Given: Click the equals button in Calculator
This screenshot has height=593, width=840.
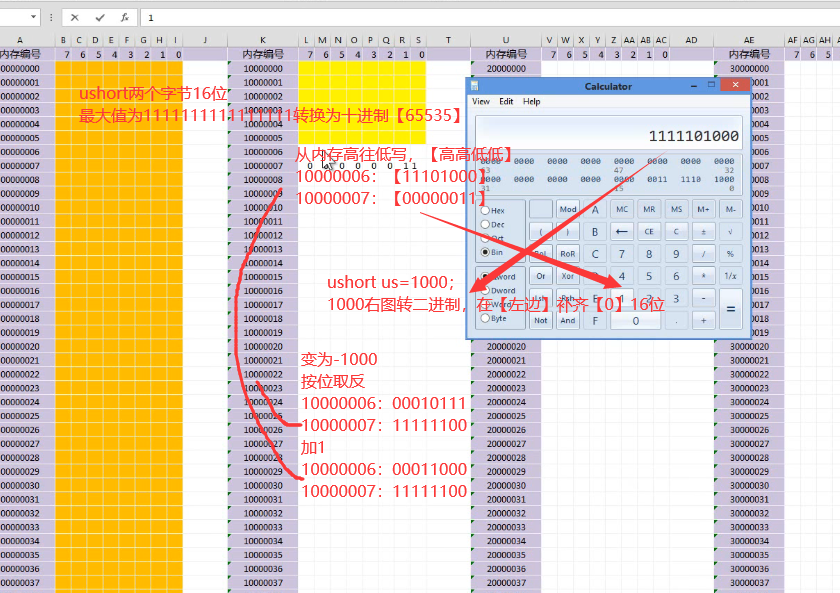Looking at the screenshot, I should click(731, 309).
